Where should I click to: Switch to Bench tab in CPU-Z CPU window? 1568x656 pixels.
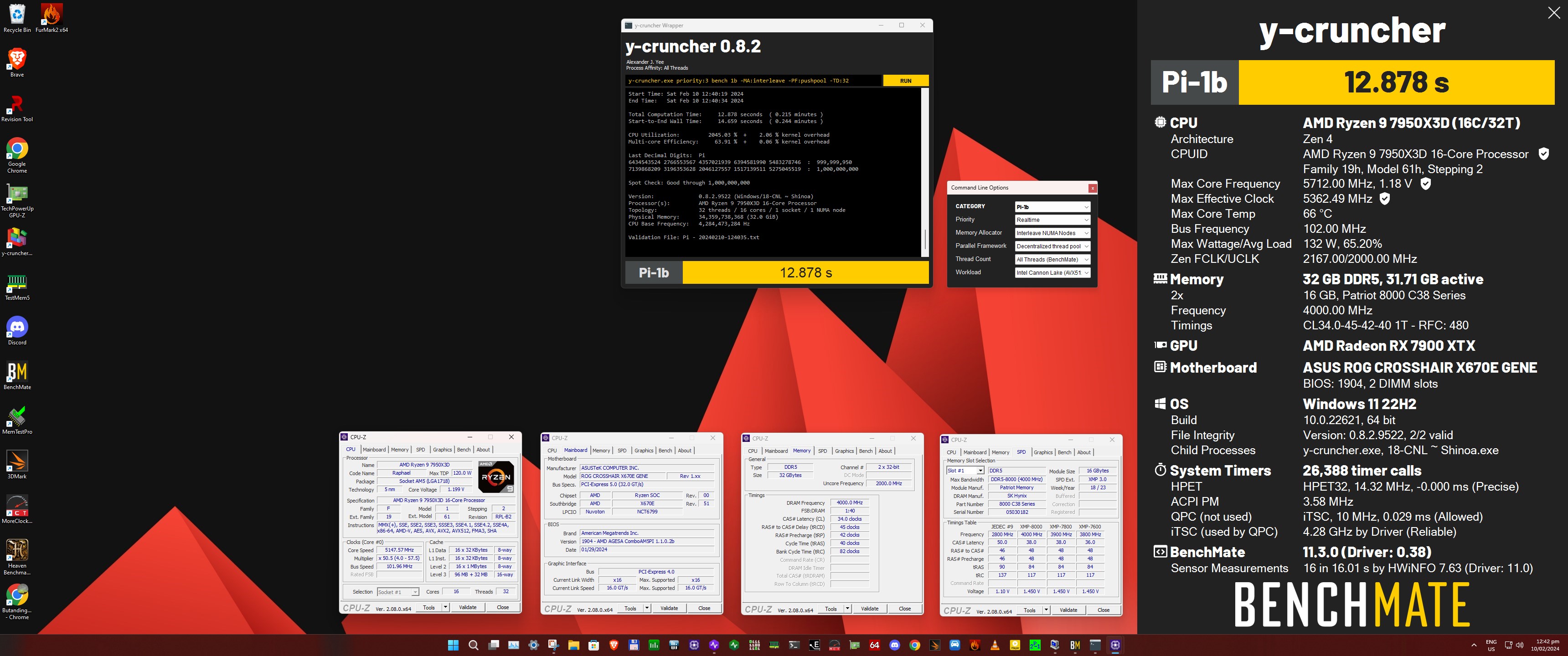464,450
